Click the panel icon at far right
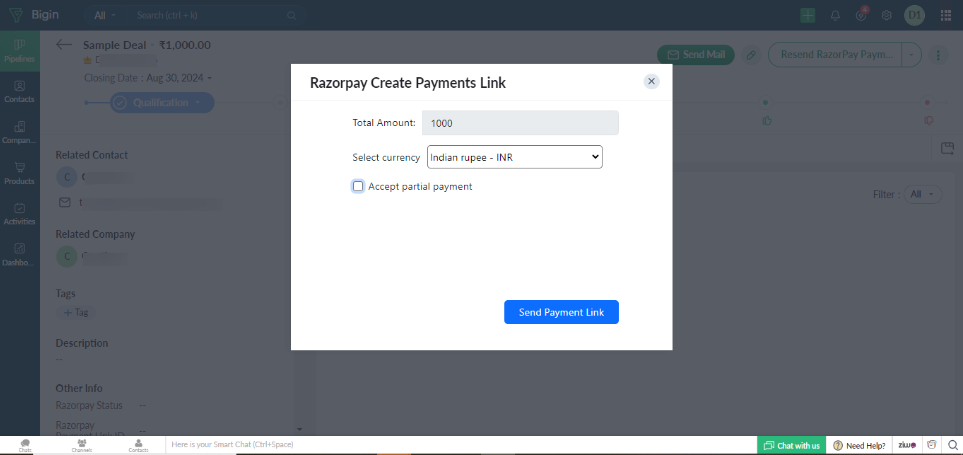The width and height of the screenshot is (963, 455). [x=947, y=148]
